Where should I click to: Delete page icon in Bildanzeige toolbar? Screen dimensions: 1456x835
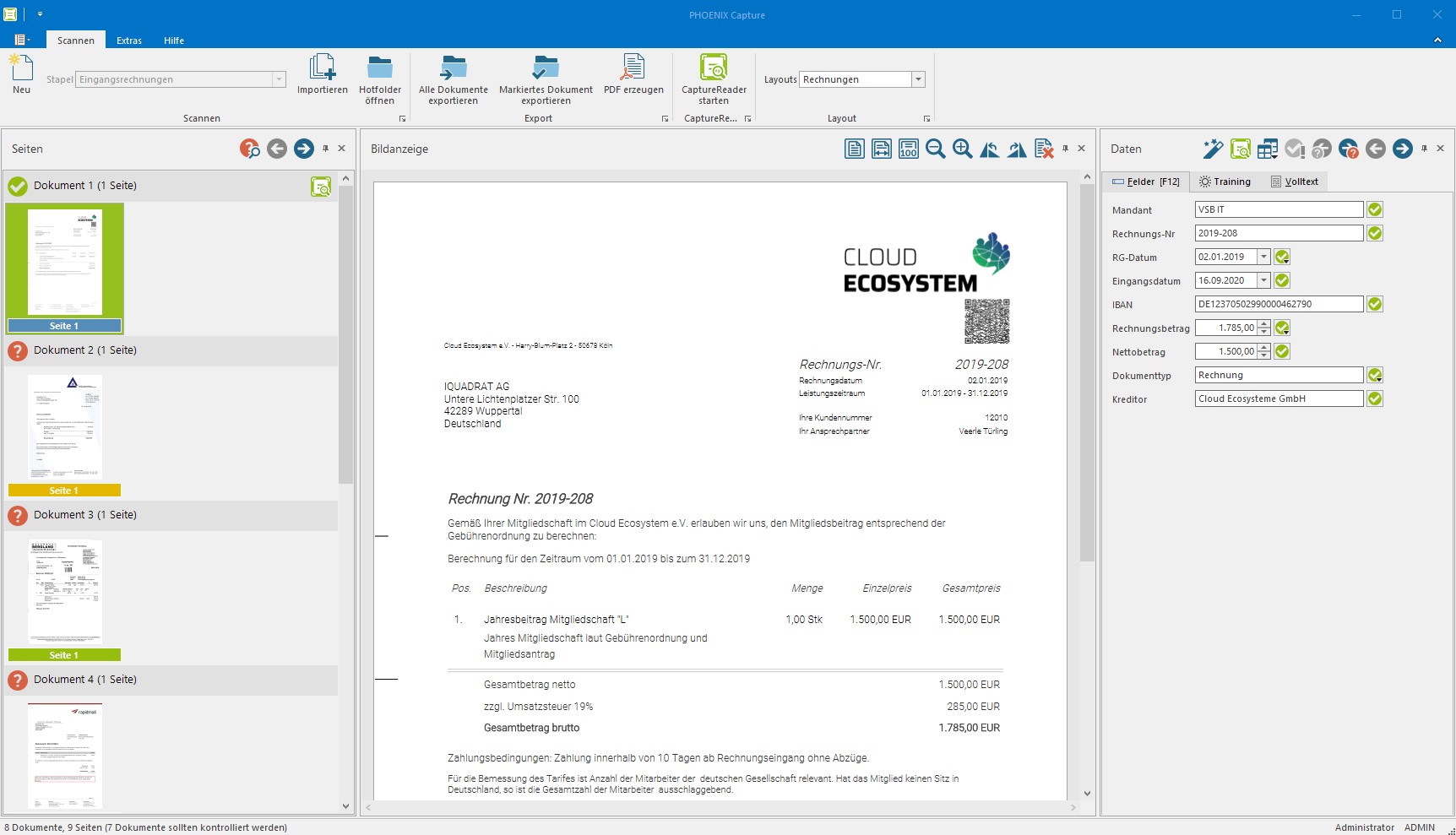tap(1044, 149)
